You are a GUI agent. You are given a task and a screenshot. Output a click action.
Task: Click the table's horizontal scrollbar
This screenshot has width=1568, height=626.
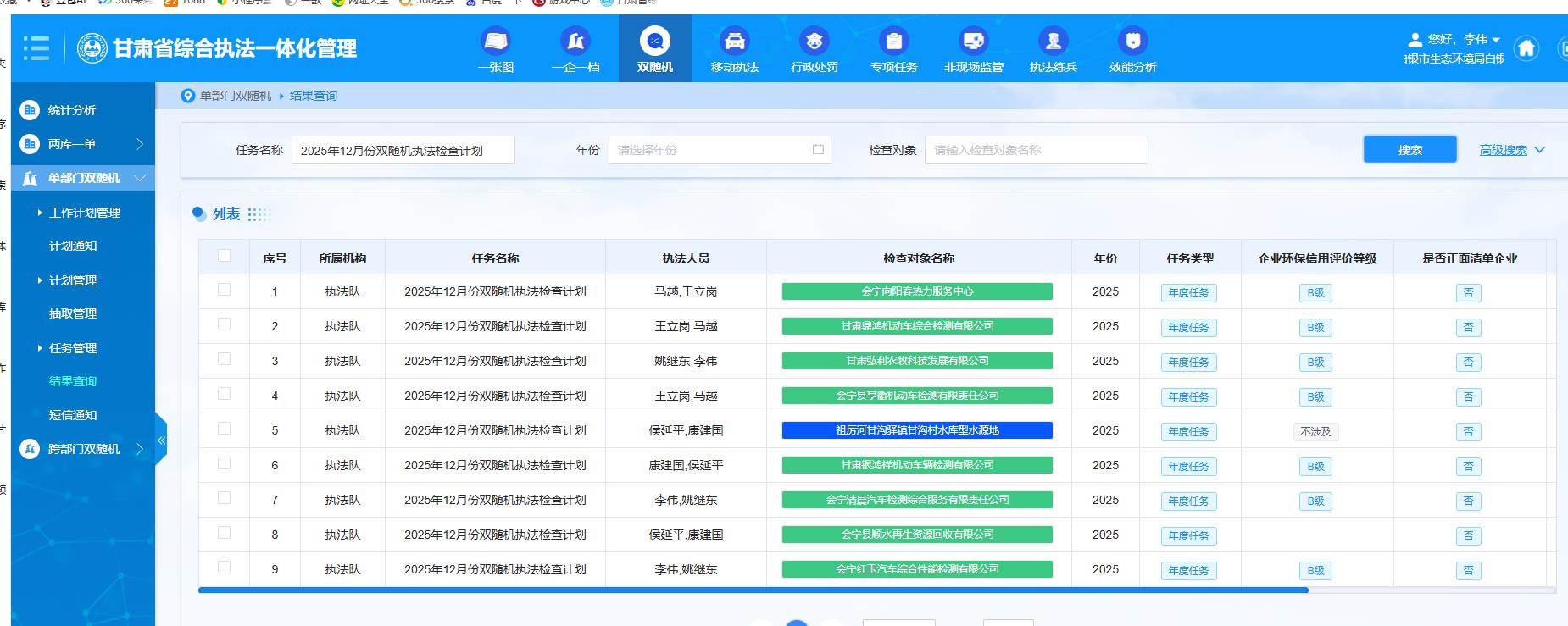coord(753,590)
